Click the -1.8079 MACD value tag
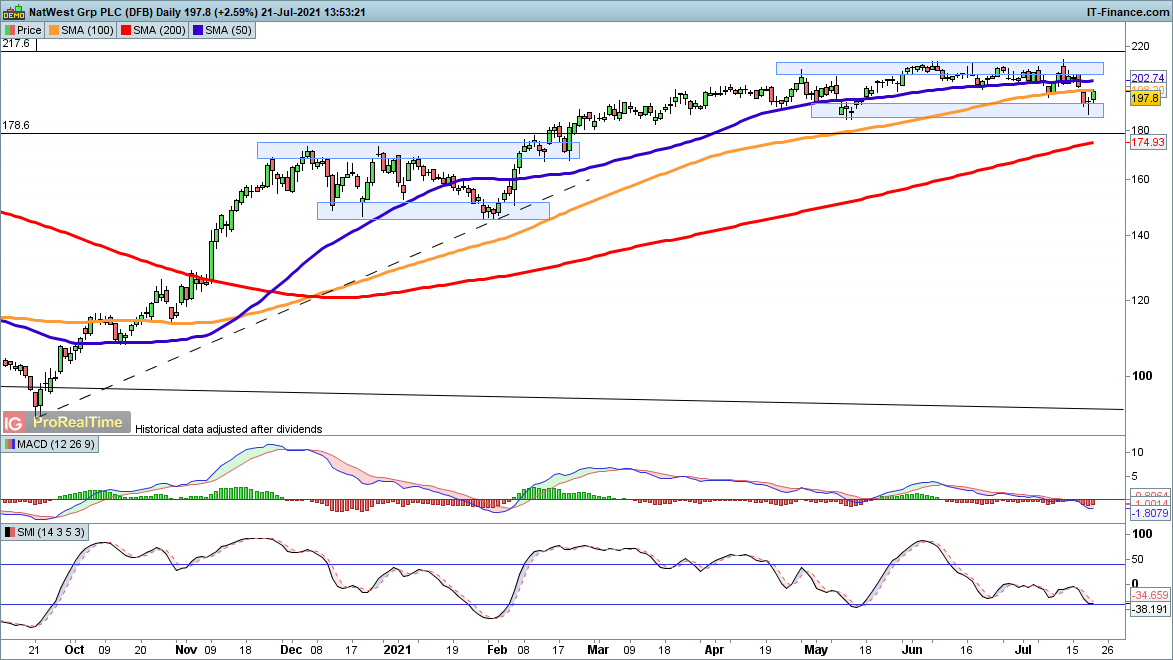 click(1149, 513)
